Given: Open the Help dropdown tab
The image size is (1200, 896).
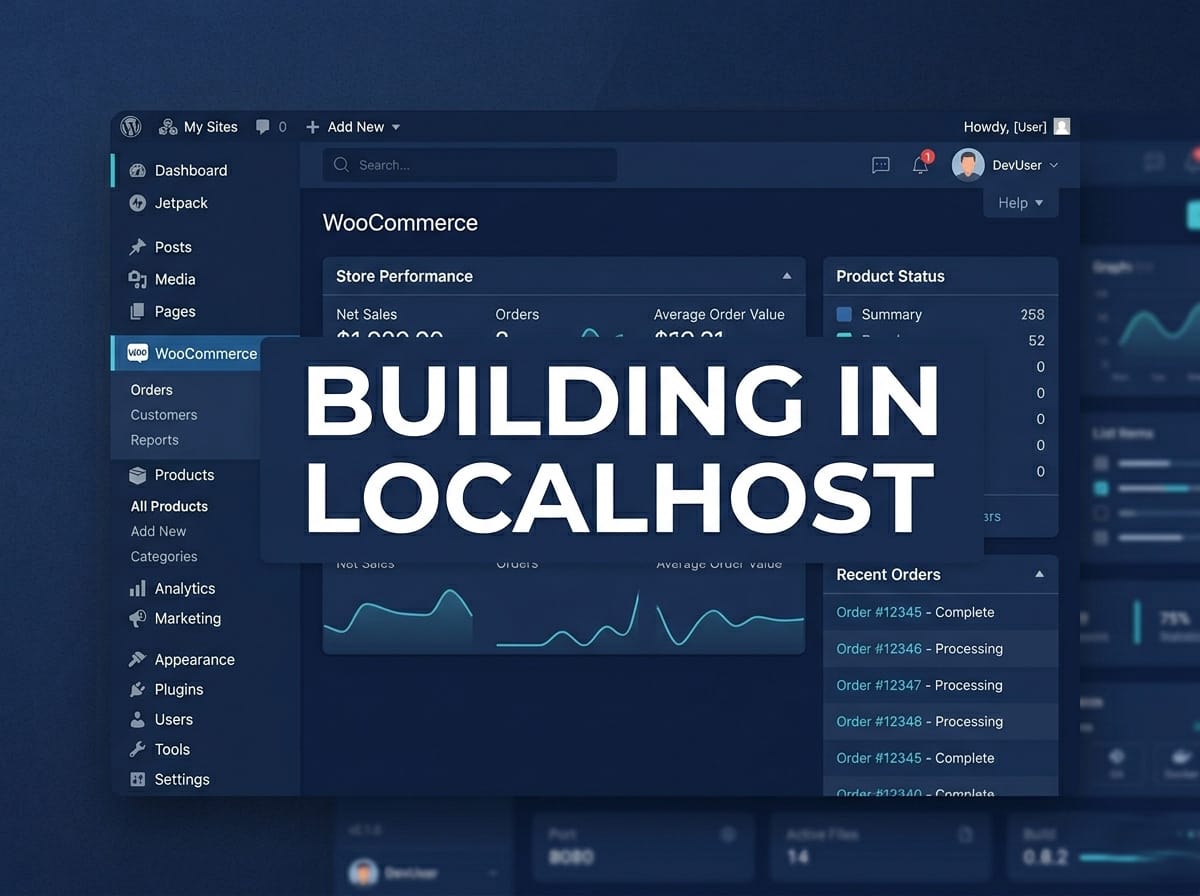Looking at the screenshot, I should click(x=1020, y=202).
